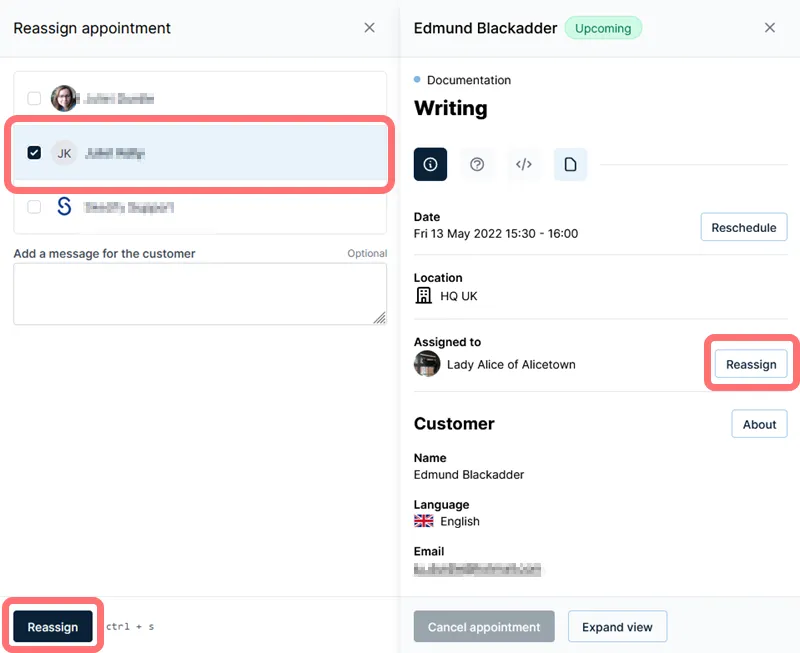Image resolution: width=800 pixels, height=653 pixels.
Task: Click the HQ UK building icon
Action: click(423, 295)
